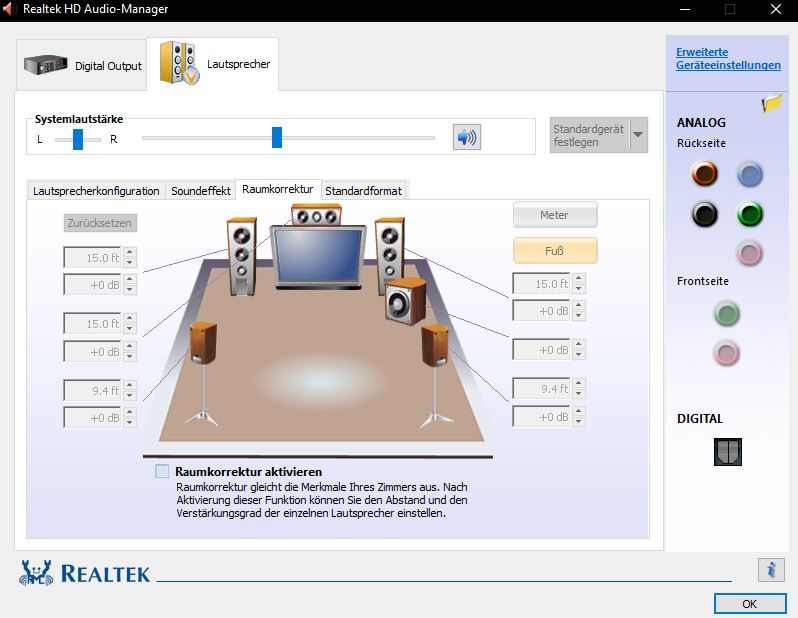This screenshot has height=618, width=798.
Task: Click left 9.4 ft distance field
Action: 93,390
